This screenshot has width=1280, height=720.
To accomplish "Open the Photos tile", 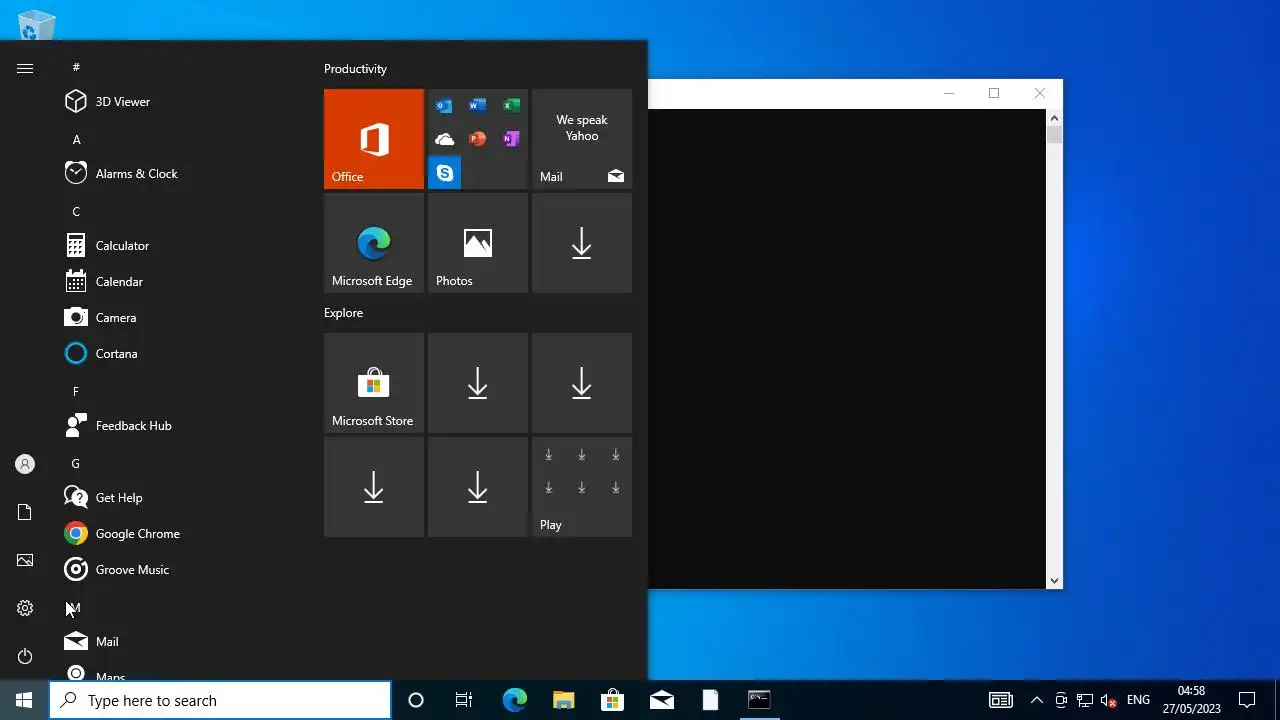I will tap(478, 243).
